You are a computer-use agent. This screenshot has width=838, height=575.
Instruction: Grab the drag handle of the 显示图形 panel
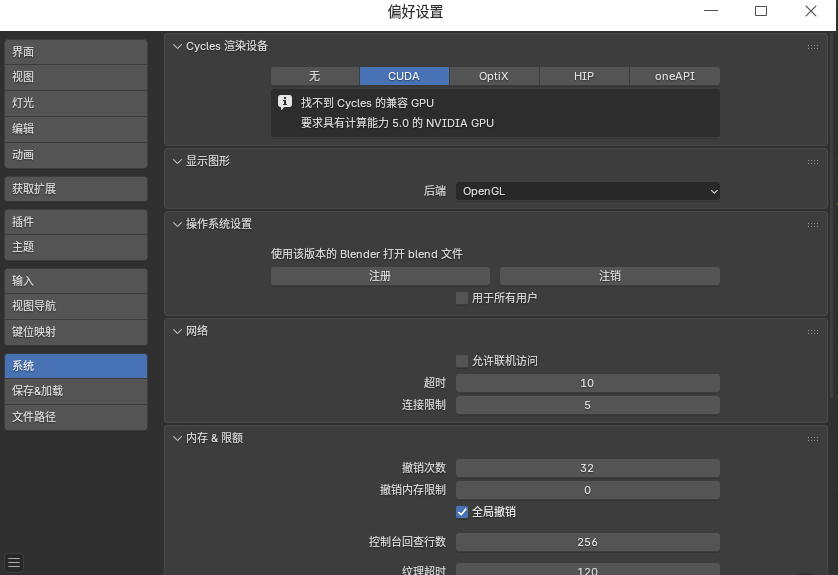(813, 162)
